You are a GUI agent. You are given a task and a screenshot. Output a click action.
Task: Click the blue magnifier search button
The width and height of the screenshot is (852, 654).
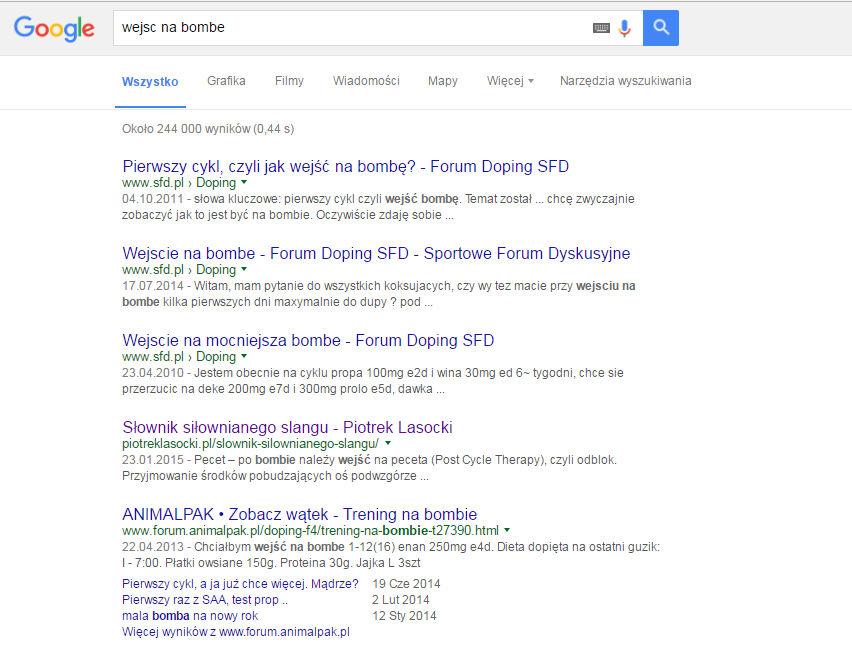coord(661,28)
